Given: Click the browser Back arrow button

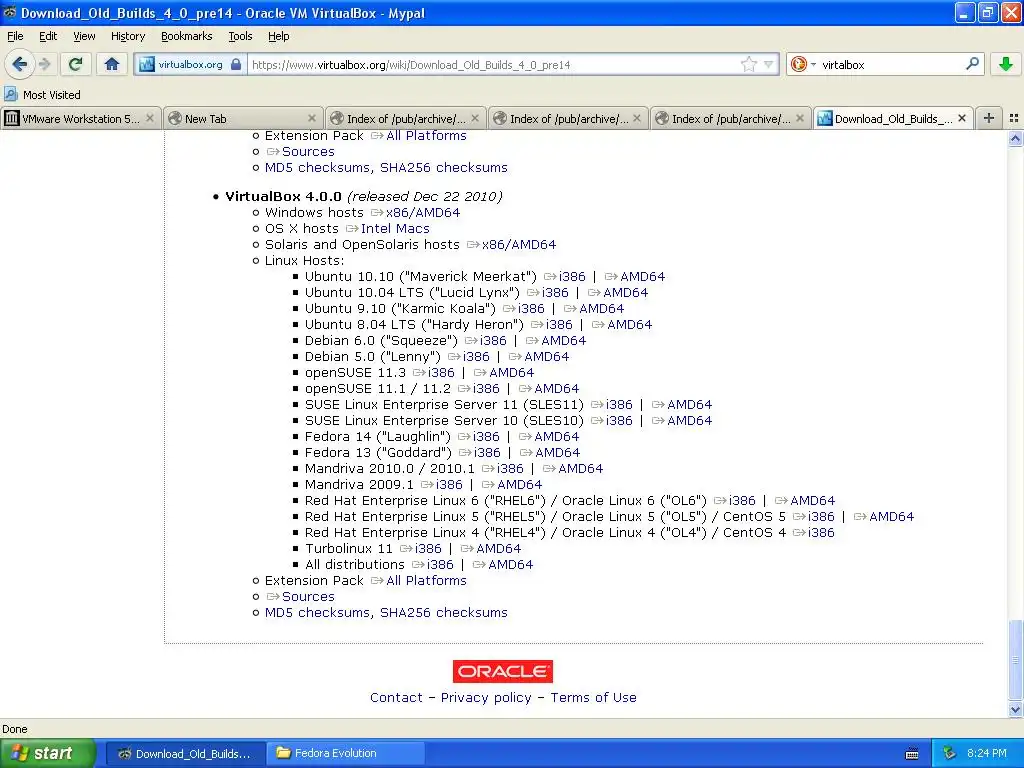Looking at the screenshot, I should pyautogui.click(x=20, y=64).
